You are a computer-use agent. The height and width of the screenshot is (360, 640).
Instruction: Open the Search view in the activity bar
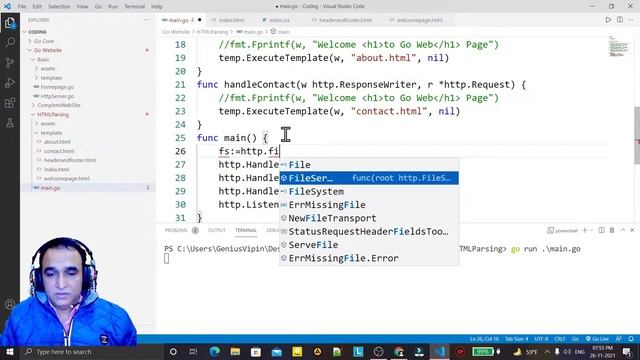click(10, 42)
